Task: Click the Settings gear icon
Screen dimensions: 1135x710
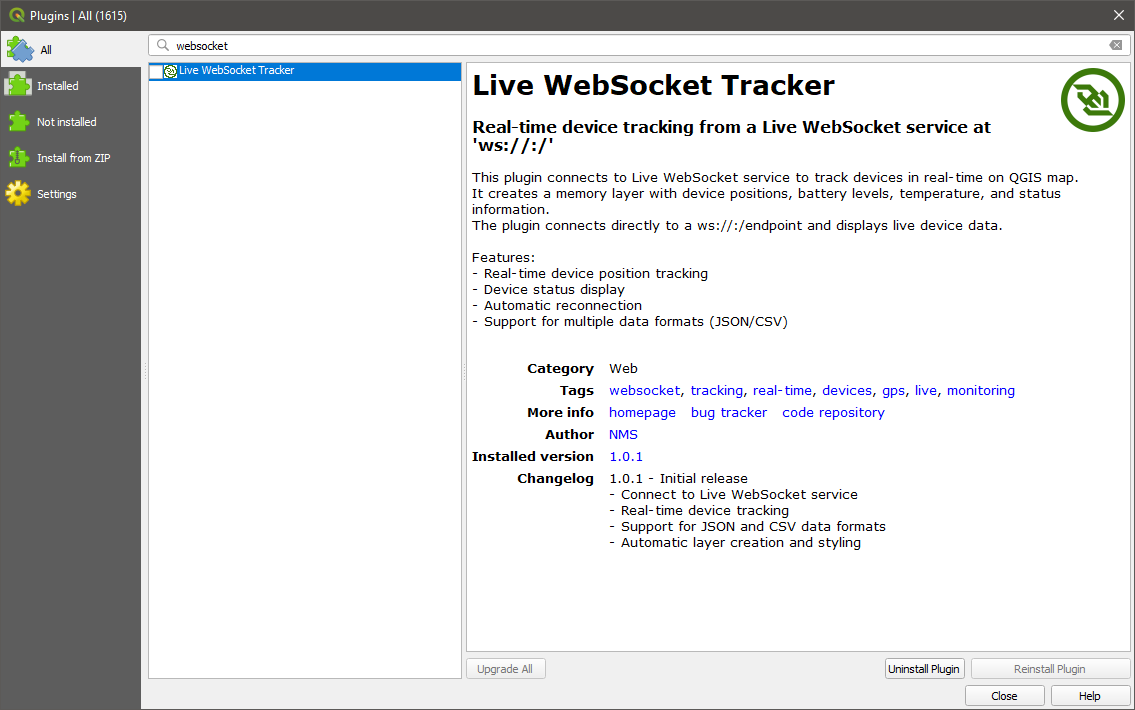Action: tap(18, 193)
